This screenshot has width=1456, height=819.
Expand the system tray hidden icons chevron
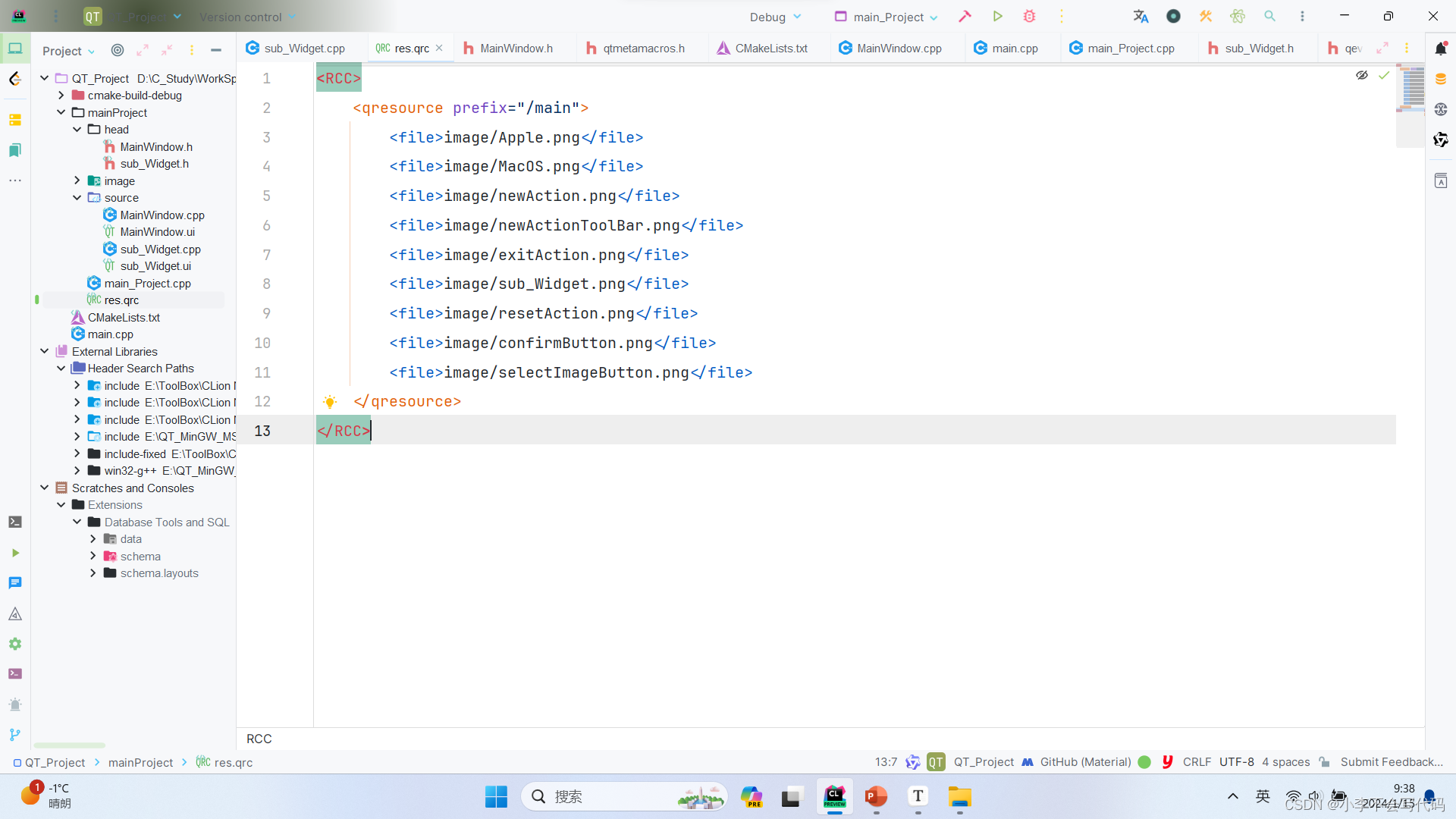coord(1233,796)
